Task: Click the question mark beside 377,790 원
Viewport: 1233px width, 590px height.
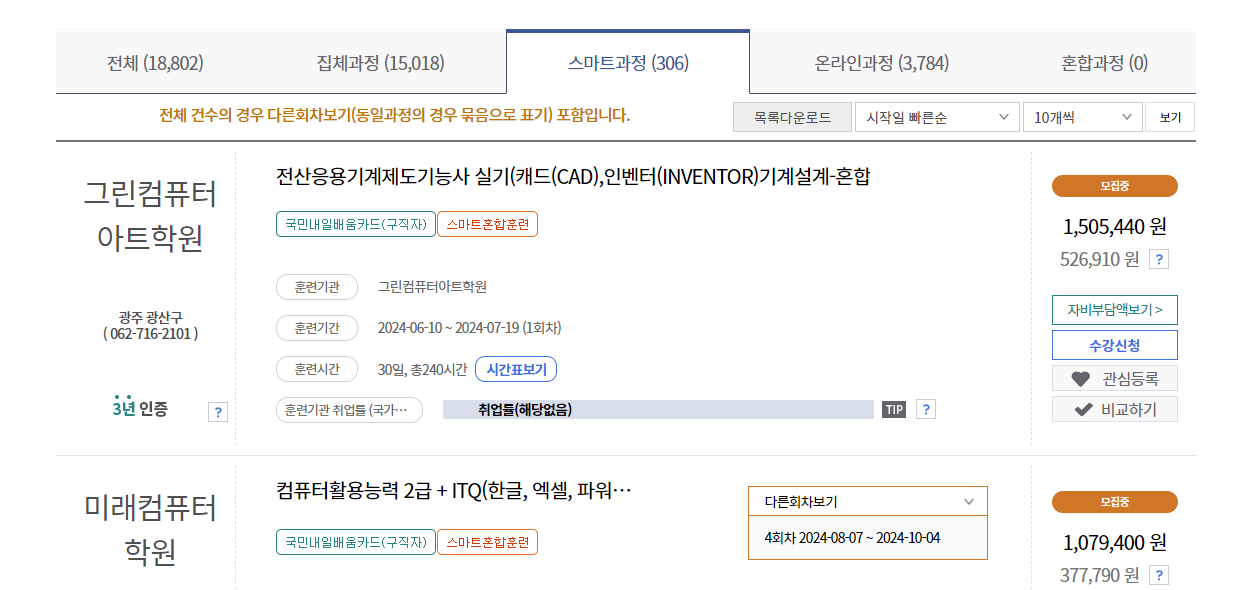Action: 1157,574
